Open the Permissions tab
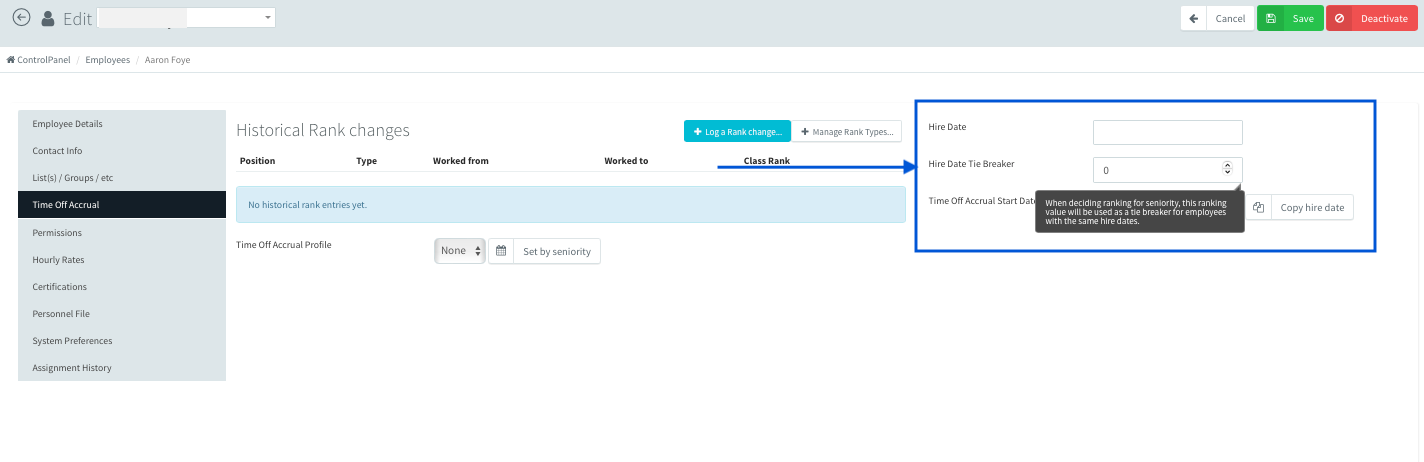The image size is (1424, 462). pyautogui.click(x=122, y=232)
